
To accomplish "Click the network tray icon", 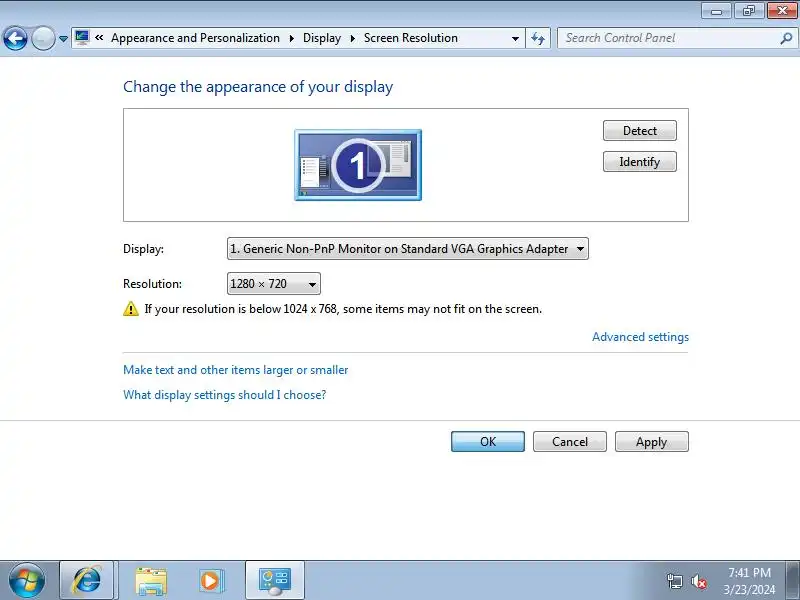I will click(x=674, y=581).
